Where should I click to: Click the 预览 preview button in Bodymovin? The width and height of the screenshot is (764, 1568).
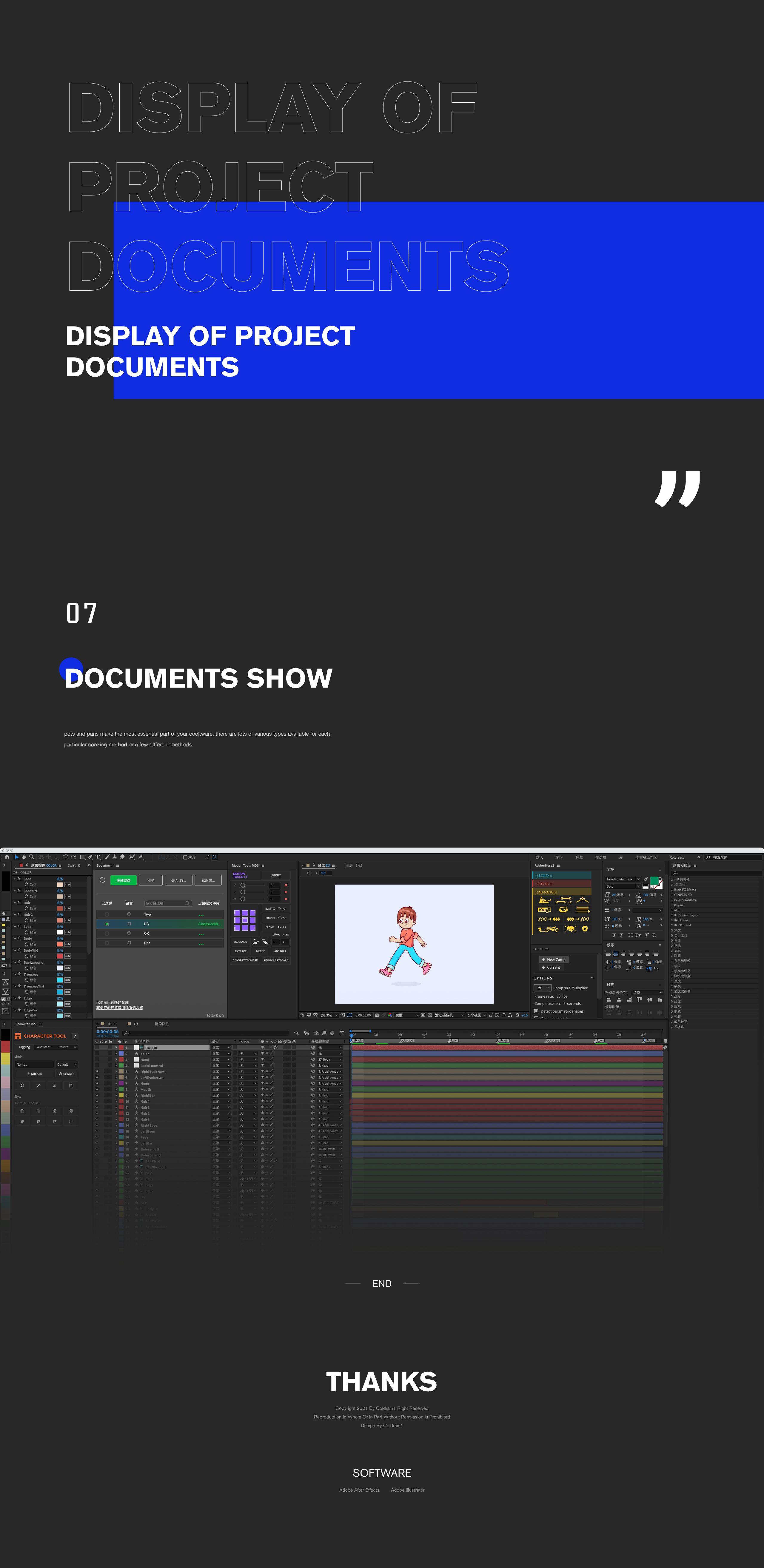coord(150,880)
